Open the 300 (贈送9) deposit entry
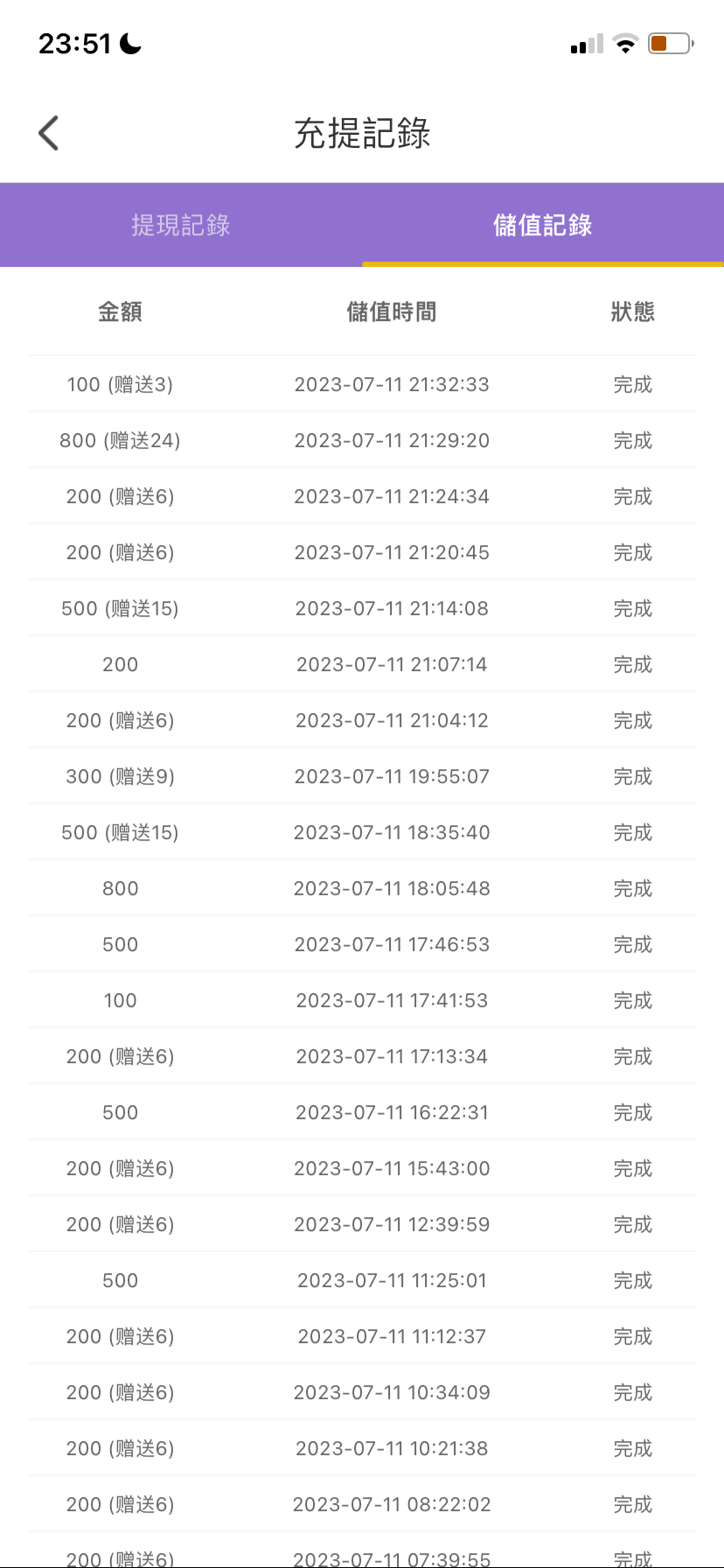724x1568 pixels. 120,776
